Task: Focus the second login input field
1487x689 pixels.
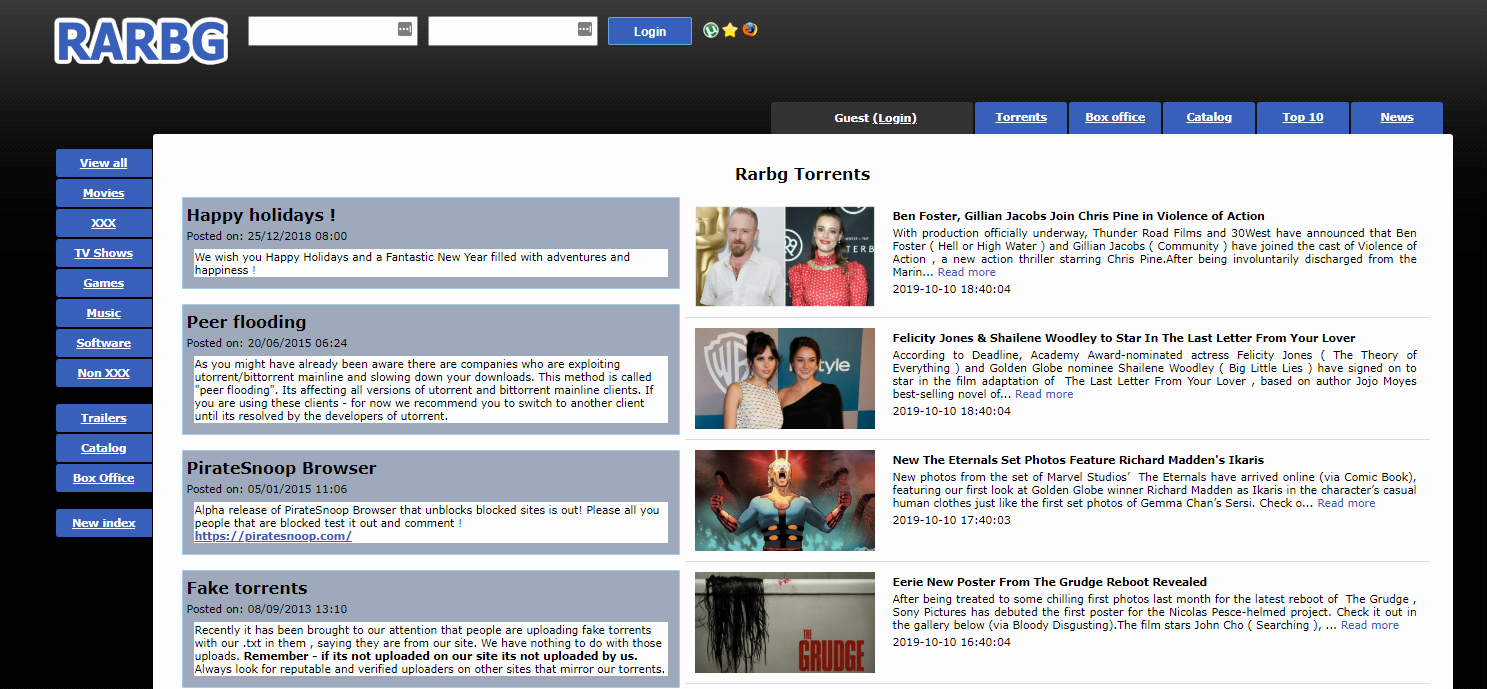Action: (x=513, y=31)
